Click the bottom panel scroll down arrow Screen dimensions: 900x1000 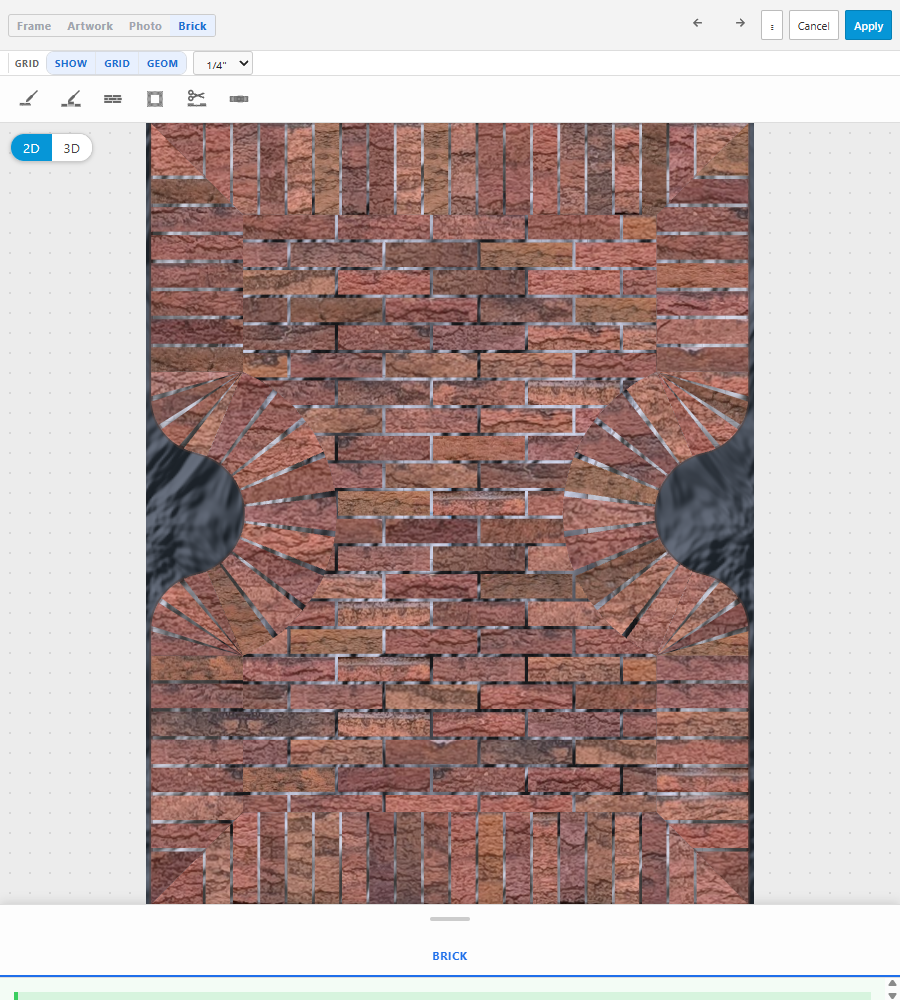(x=892, y=996)
